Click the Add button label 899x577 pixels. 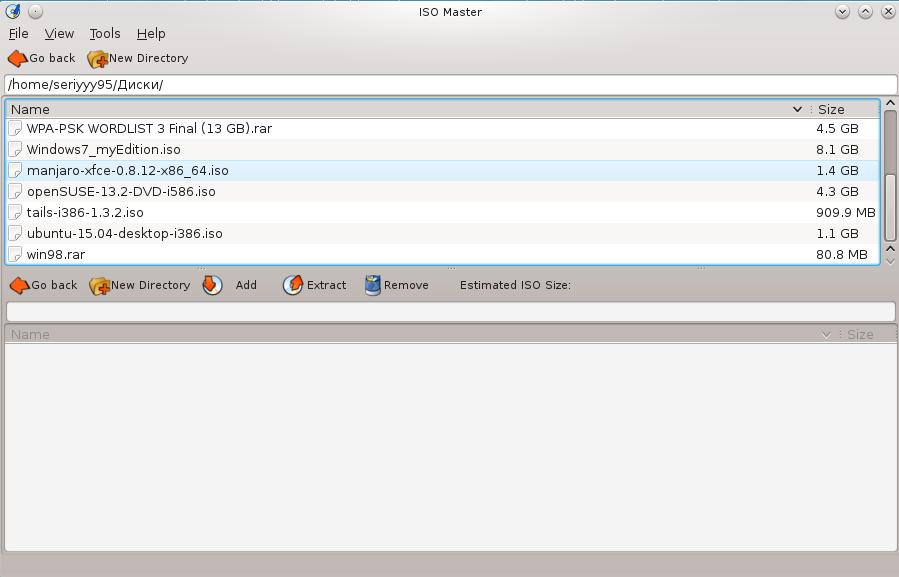(x=246, y=285)
